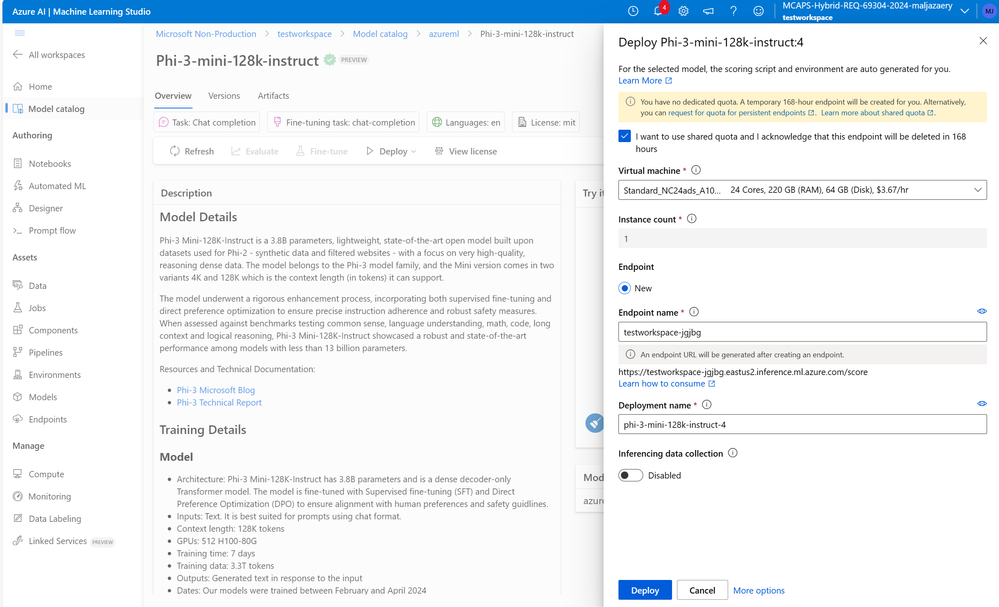This screenshot has width=999, height=607.
Task: Click the smiley feedback icon
Action: pyautogui.click(x=758, y=11)
